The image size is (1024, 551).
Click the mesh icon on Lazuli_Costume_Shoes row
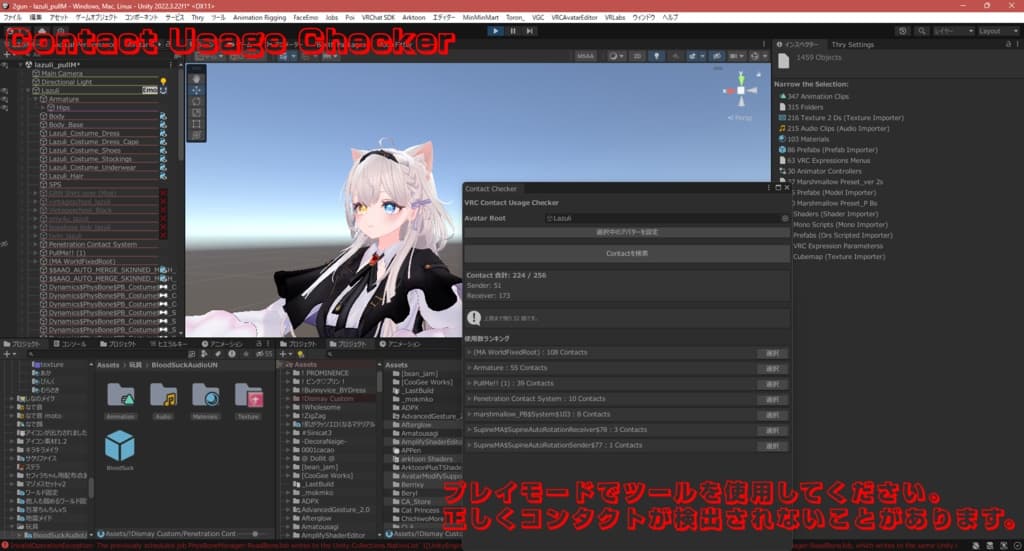pos(163,151)
